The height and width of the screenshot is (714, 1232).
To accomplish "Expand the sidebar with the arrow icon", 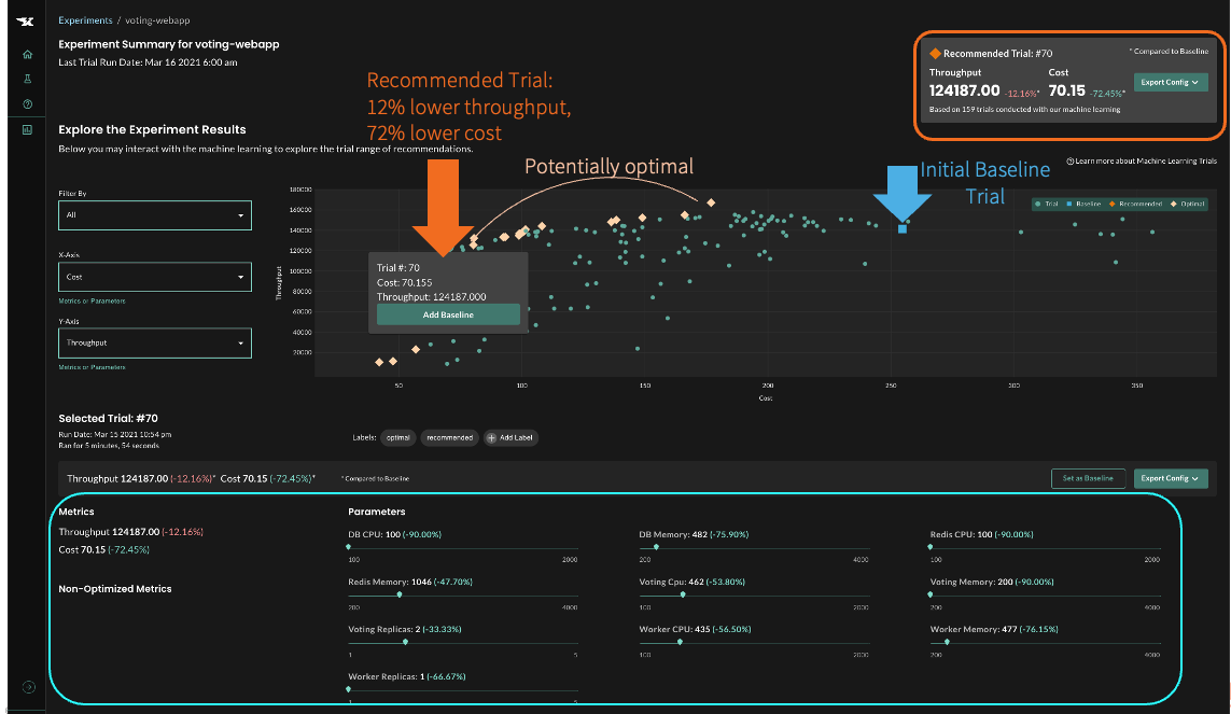I will [x=28, y=687].
